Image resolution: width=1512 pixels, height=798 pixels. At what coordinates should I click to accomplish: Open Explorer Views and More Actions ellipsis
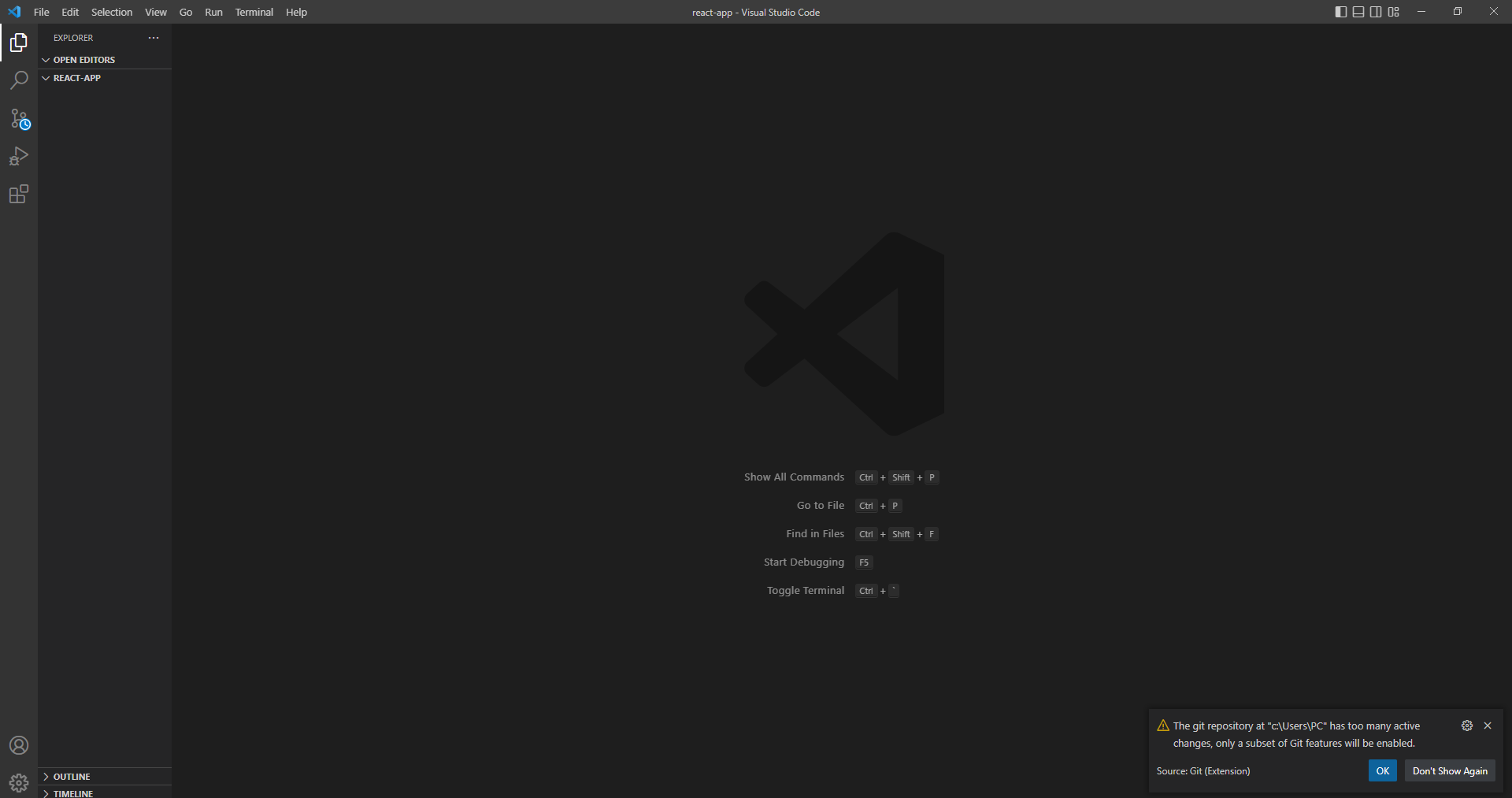154,38
